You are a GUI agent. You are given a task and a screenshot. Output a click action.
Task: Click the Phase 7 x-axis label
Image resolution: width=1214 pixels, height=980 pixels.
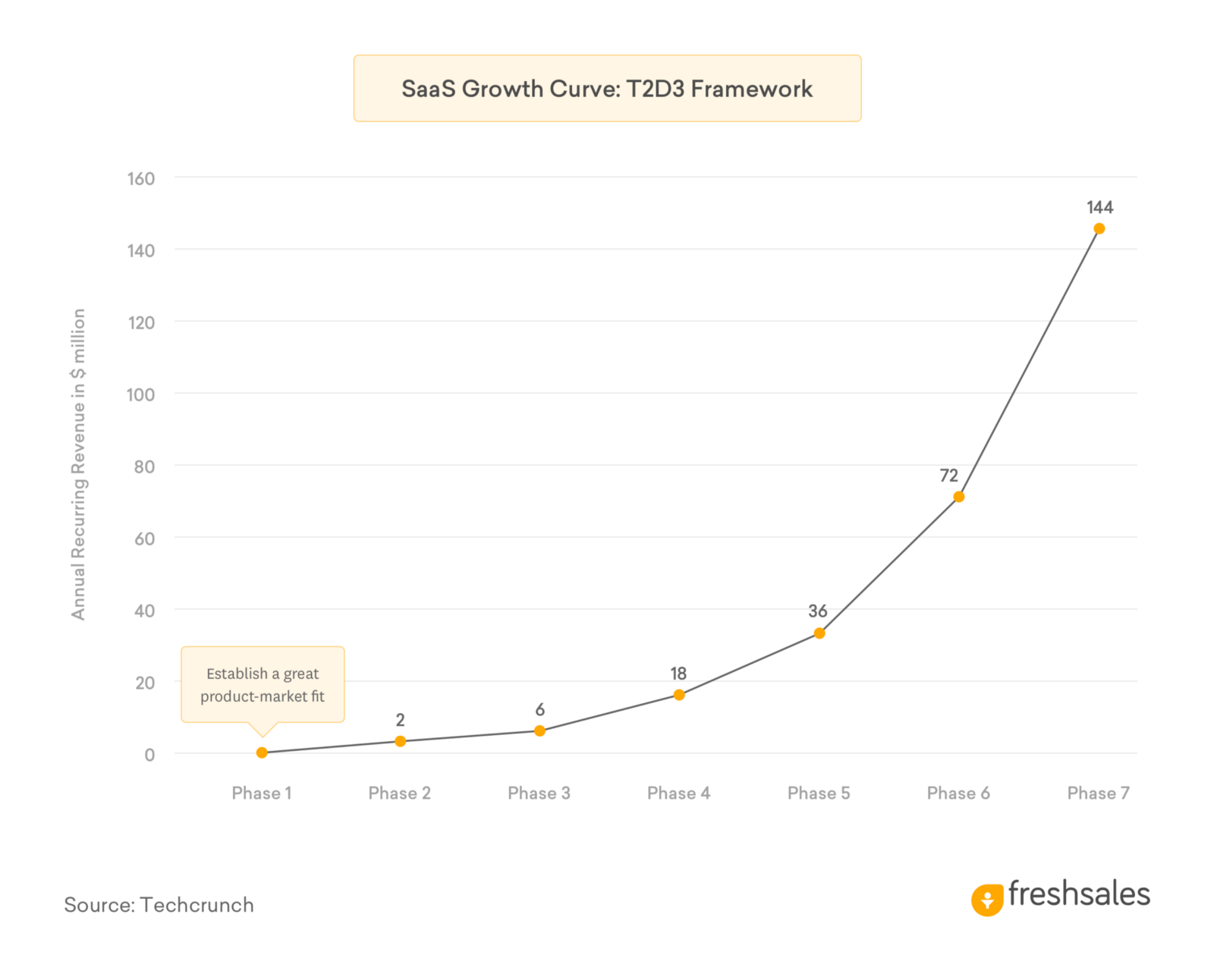coord(1098,793)
